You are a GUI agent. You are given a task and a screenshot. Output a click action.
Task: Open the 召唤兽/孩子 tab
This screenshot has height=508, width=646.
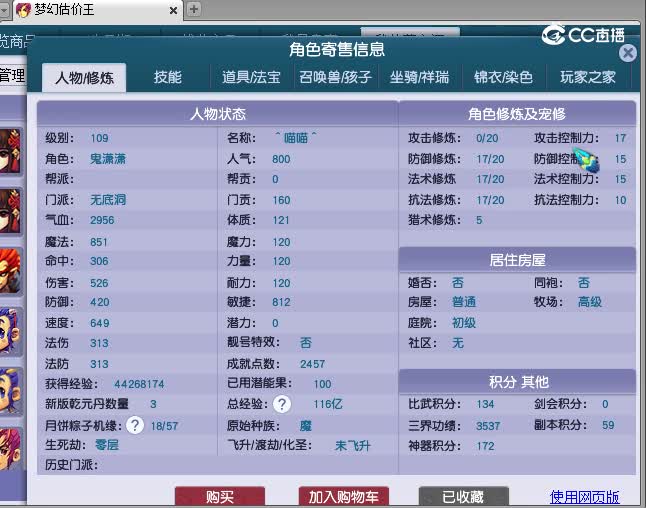point(335,77)
